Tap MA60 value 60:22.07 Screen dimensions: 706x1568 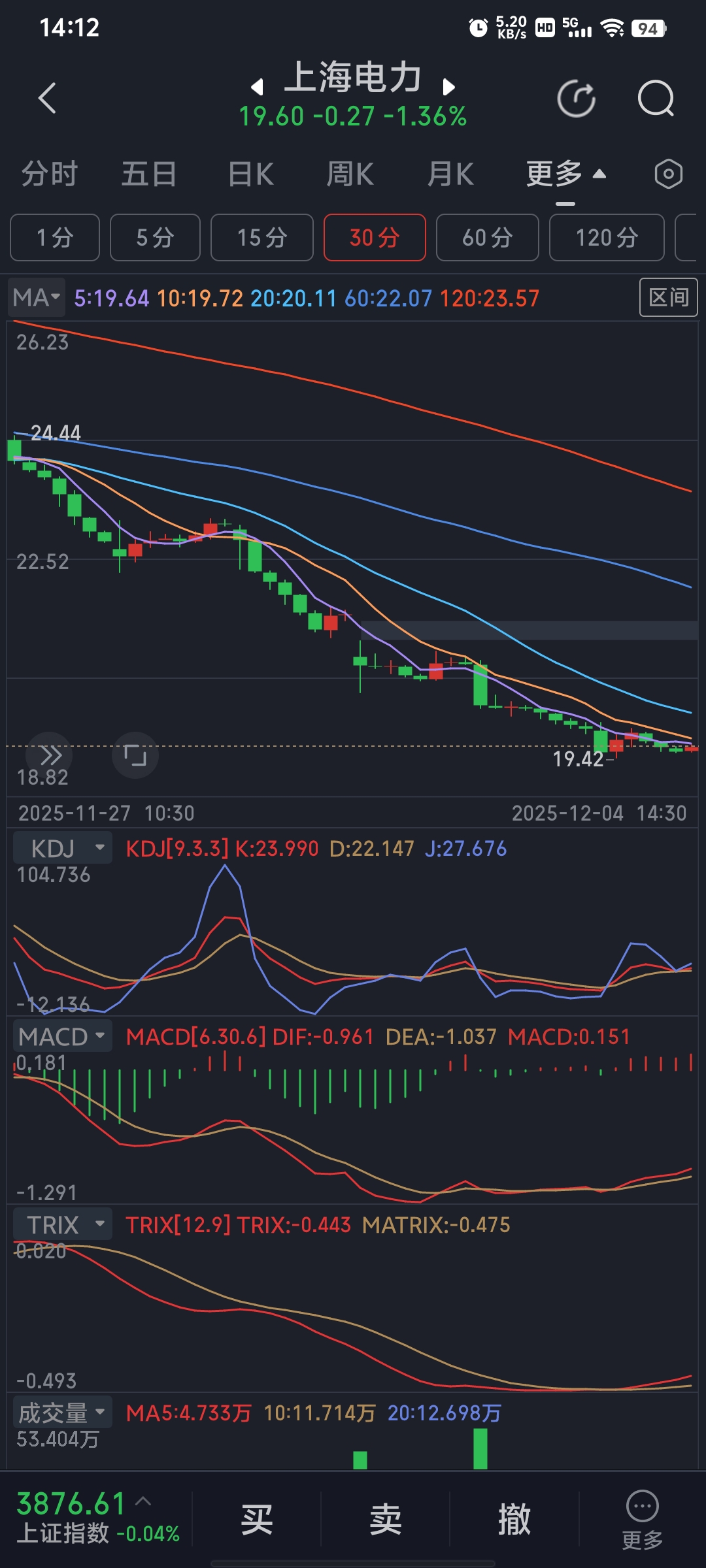(388, 299)
